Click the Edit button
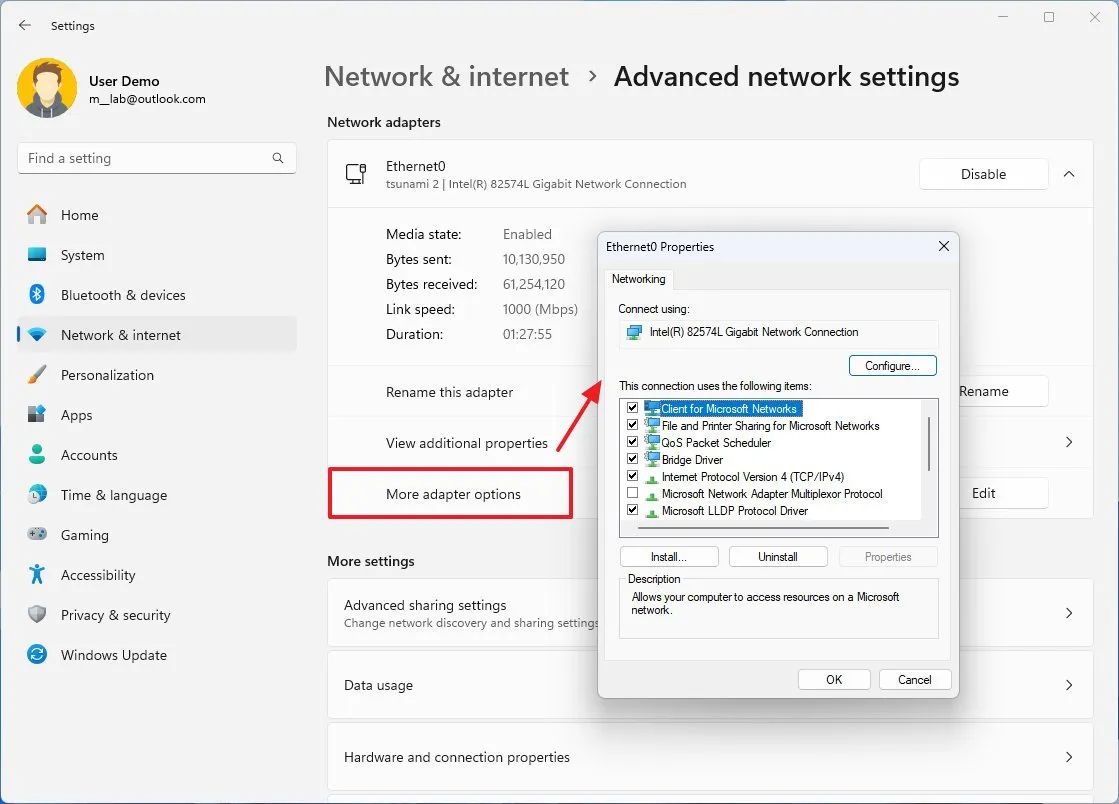Image resolution: width=1119 pixels, height=804 pixels. (1002, 493)
